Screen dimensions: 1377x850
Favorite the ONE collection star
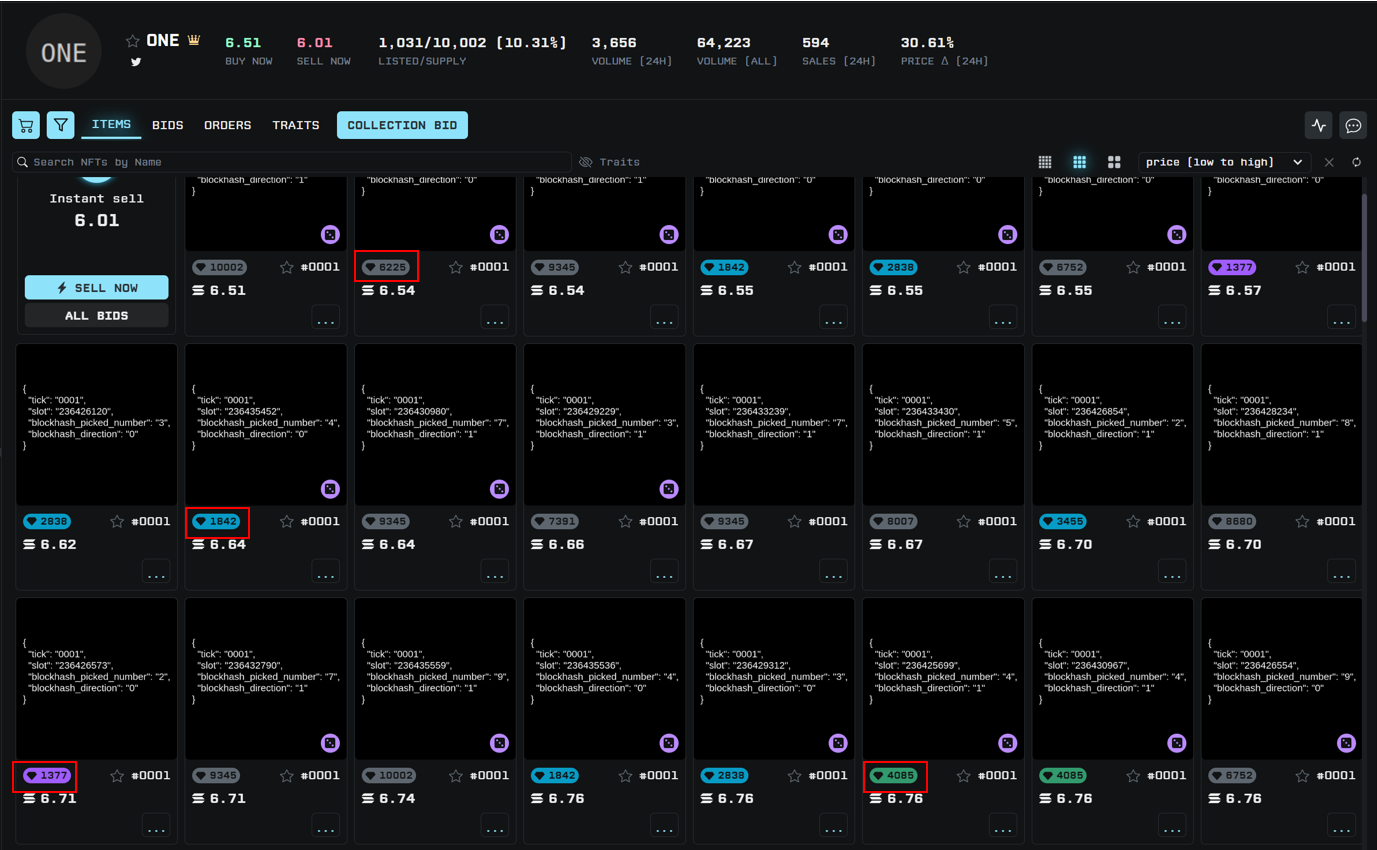pos(132,41)
